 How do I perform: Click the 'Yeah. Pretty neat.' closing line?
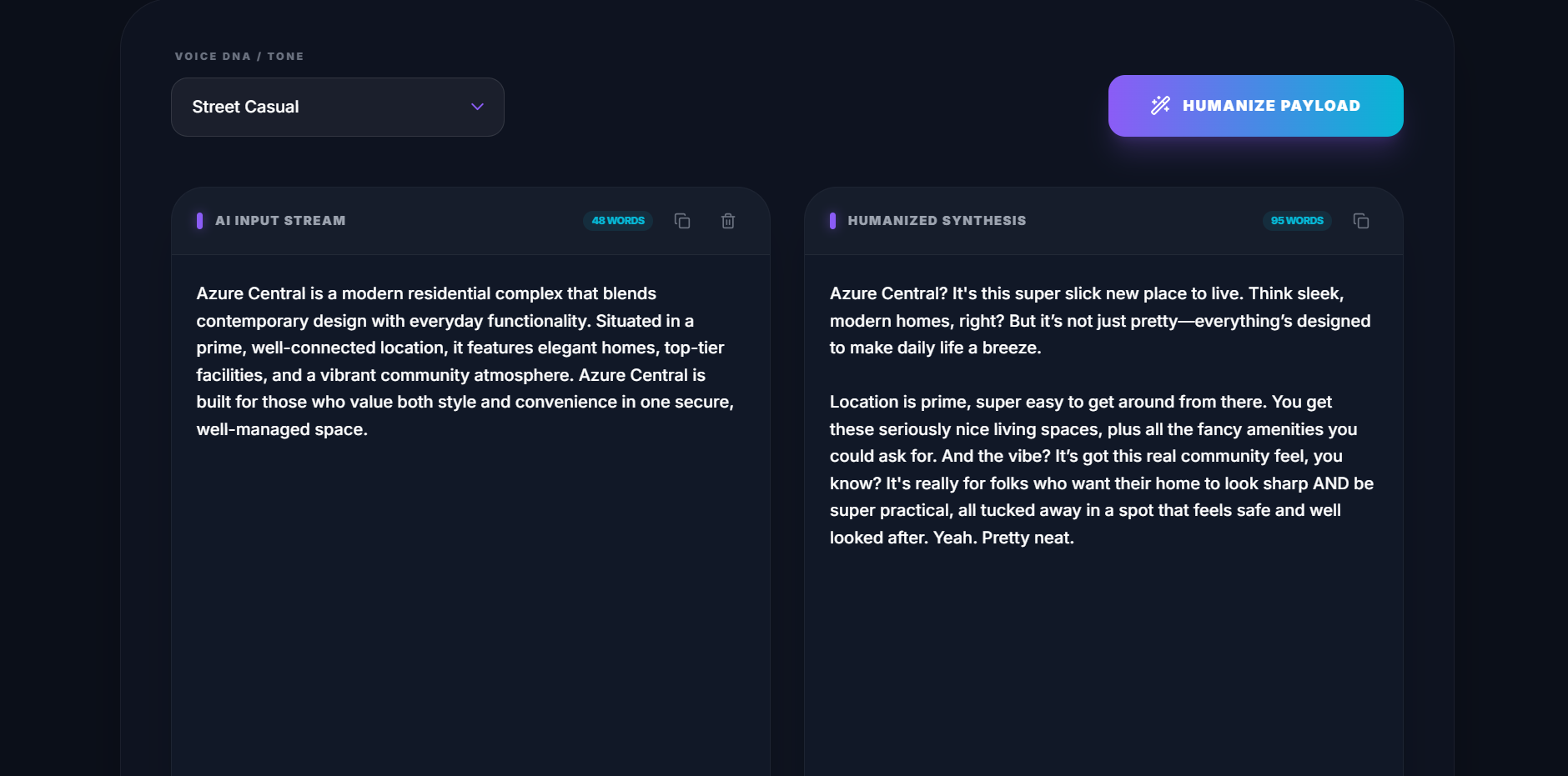(1003, 538)
